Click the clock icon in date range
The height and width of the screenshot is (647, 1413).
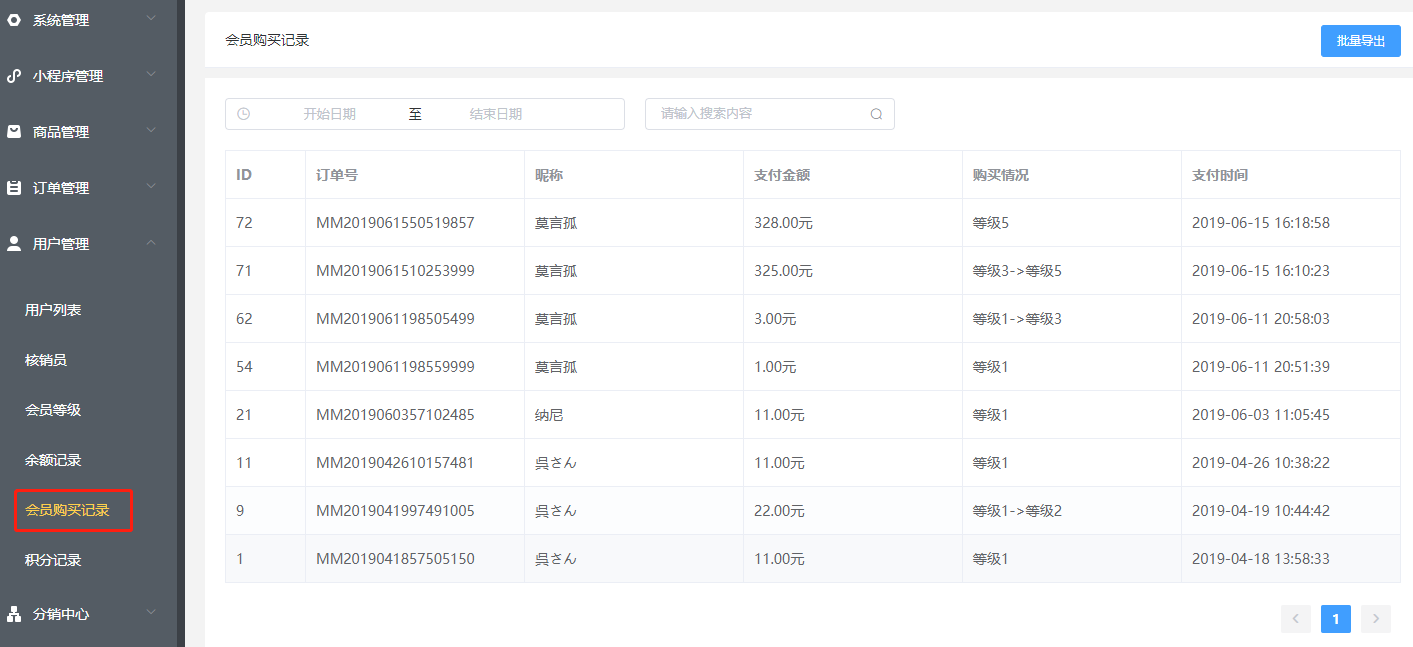coord(243,114)
